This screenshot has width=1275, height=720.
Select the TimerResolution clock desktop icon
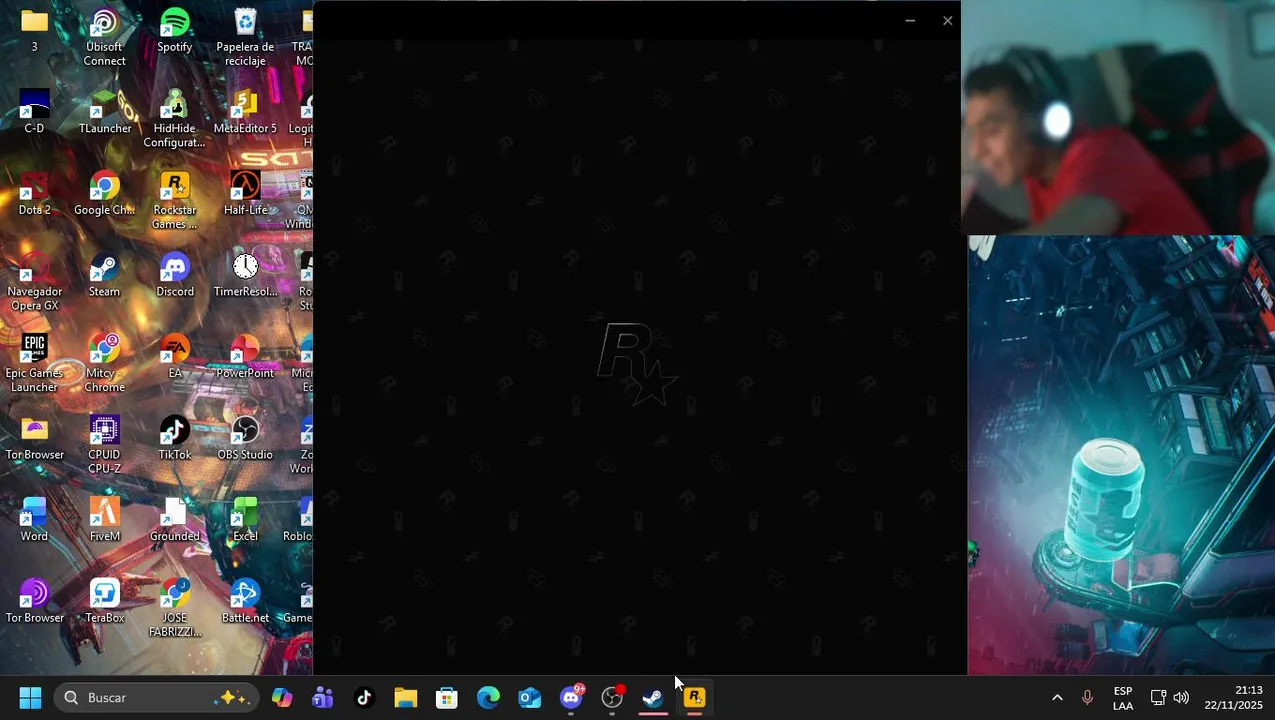click(x=245, y=275)
